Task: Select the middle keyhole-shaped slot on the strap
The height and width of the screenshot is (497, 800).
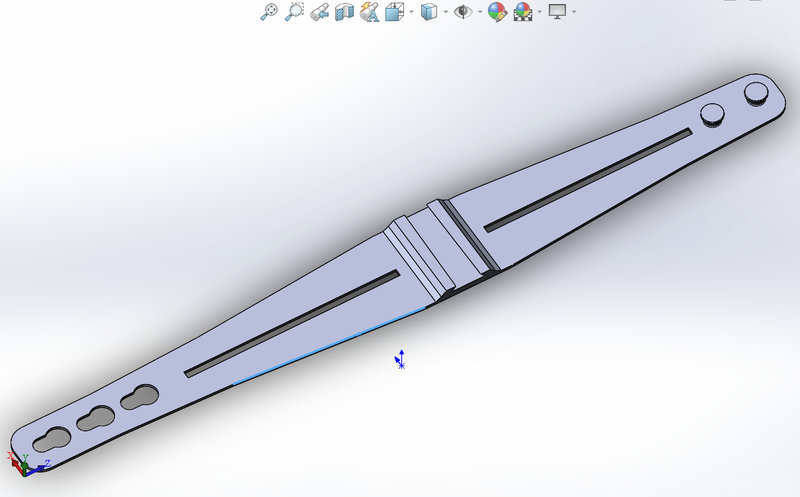Action: pos(96,418)
